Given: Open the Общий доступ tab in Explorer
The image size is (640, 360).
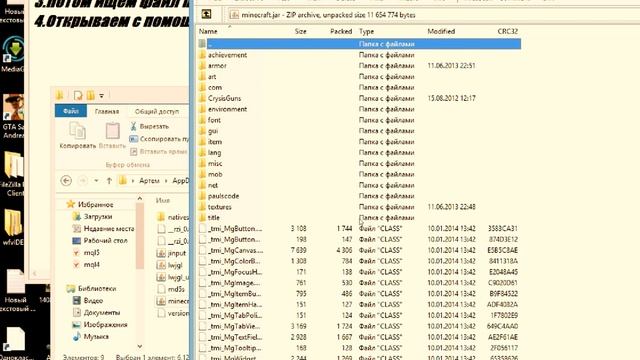Looking at the screenshot, I should coord(157,111).
